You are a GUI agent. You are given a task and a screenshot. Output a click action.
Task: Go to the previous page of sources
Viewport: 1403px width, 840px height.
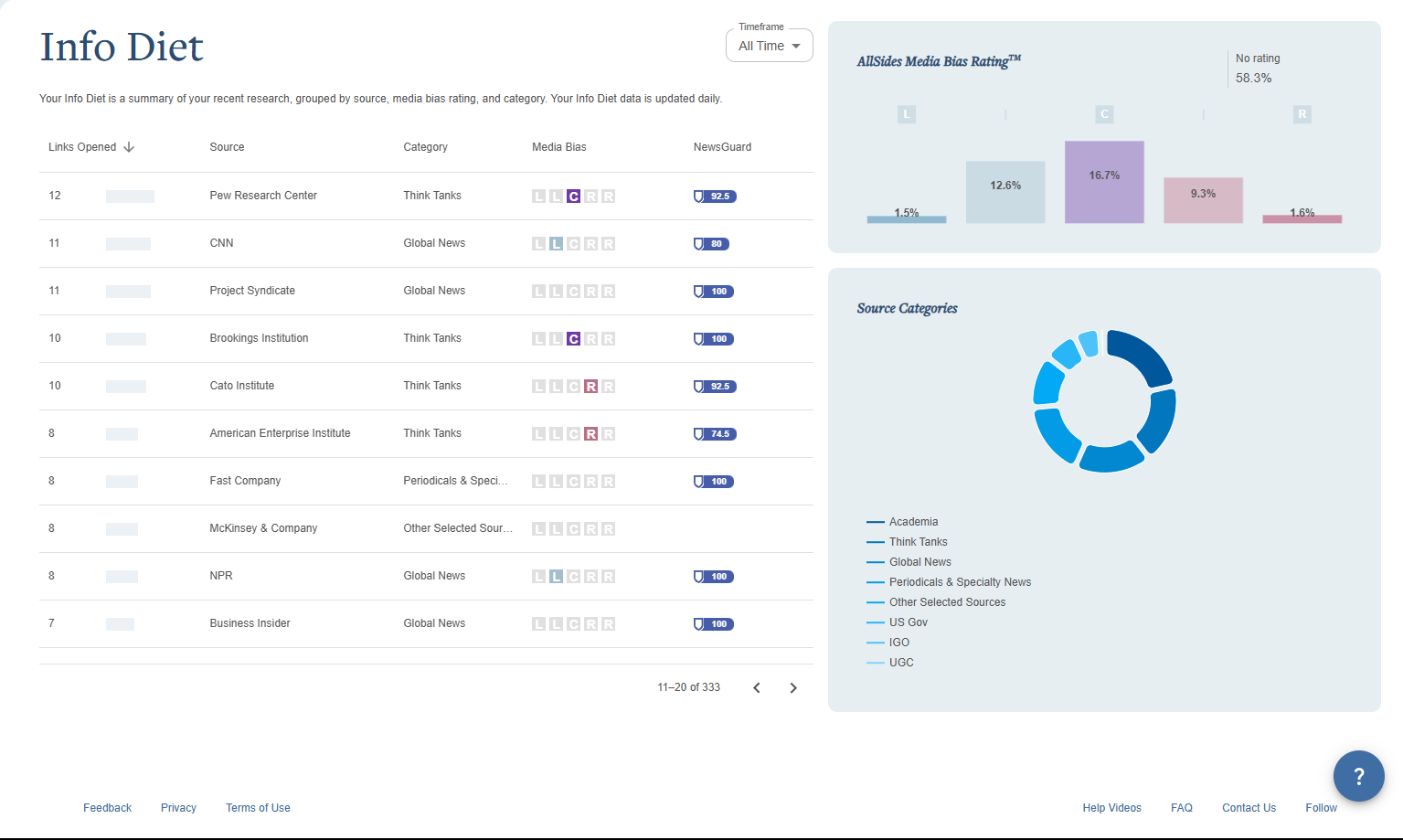pyautogui.click(x=757, y=688)
